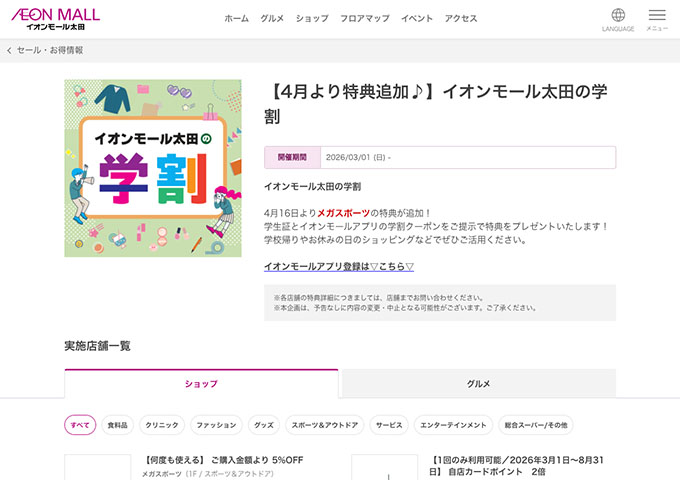
Task: Click the イオンモール太田の学割 subheading
Action: click(x=313, y=187)
